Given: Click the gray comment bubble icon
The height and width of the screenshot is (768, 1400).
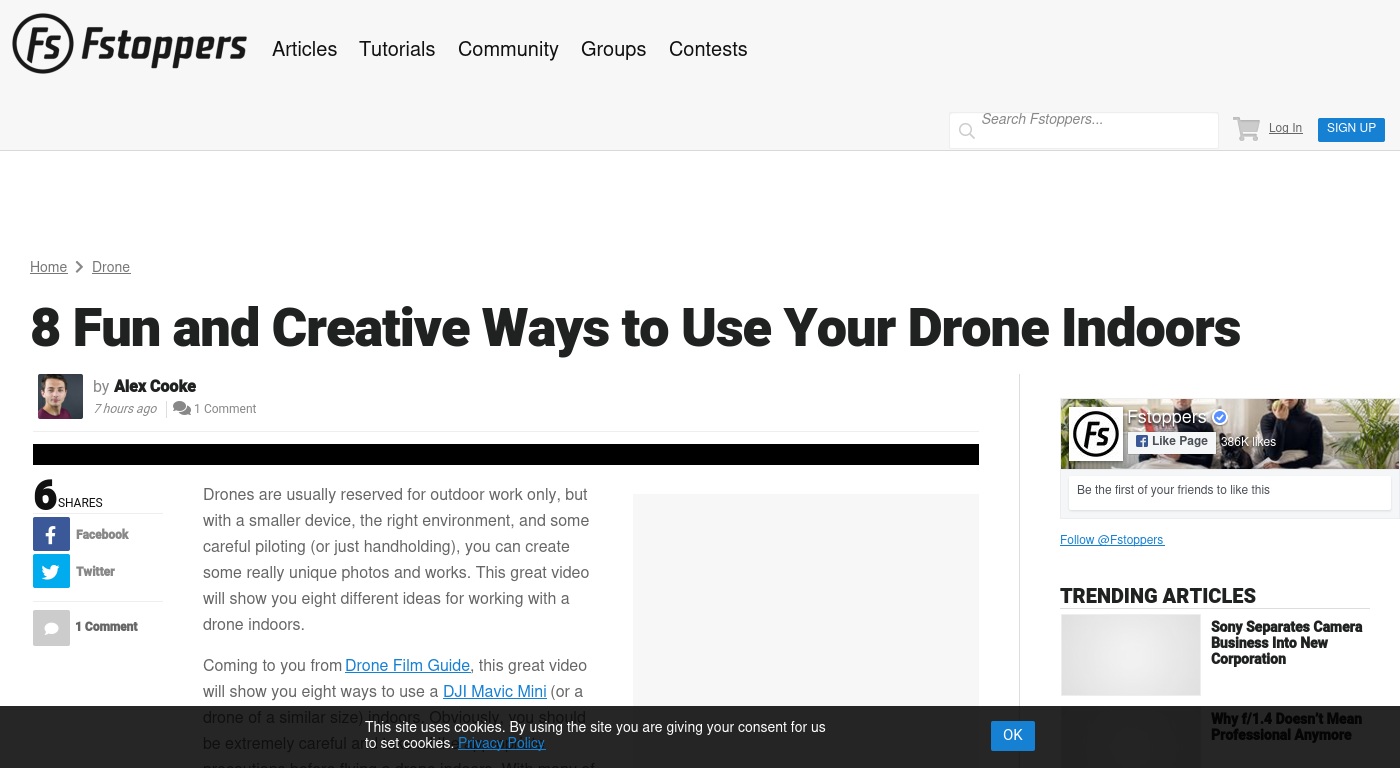Looking at the screenshot, I should [x=51, y=627].
